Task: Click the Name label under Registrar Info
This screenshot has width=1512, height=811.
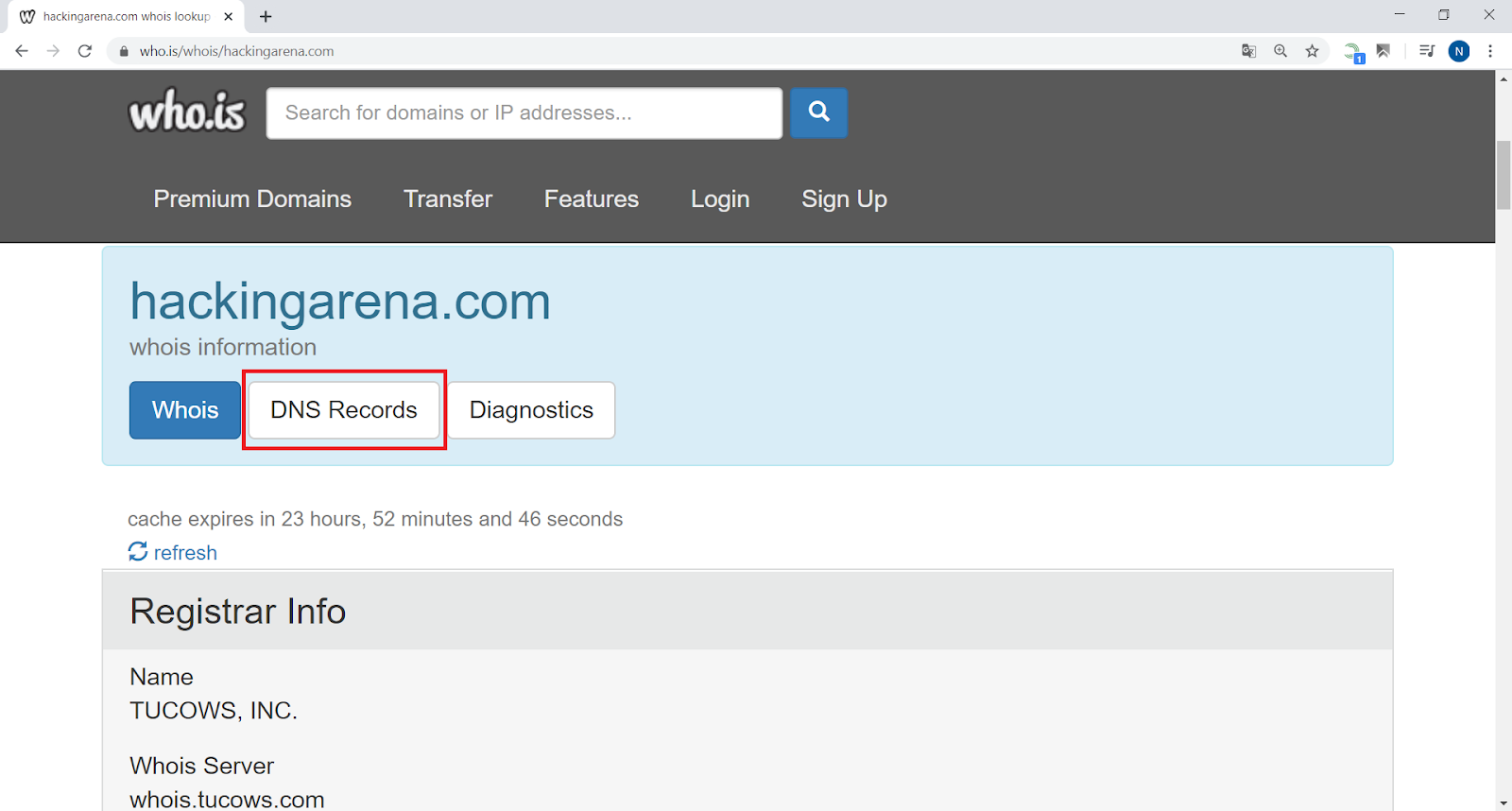Action: coord(162,677)
